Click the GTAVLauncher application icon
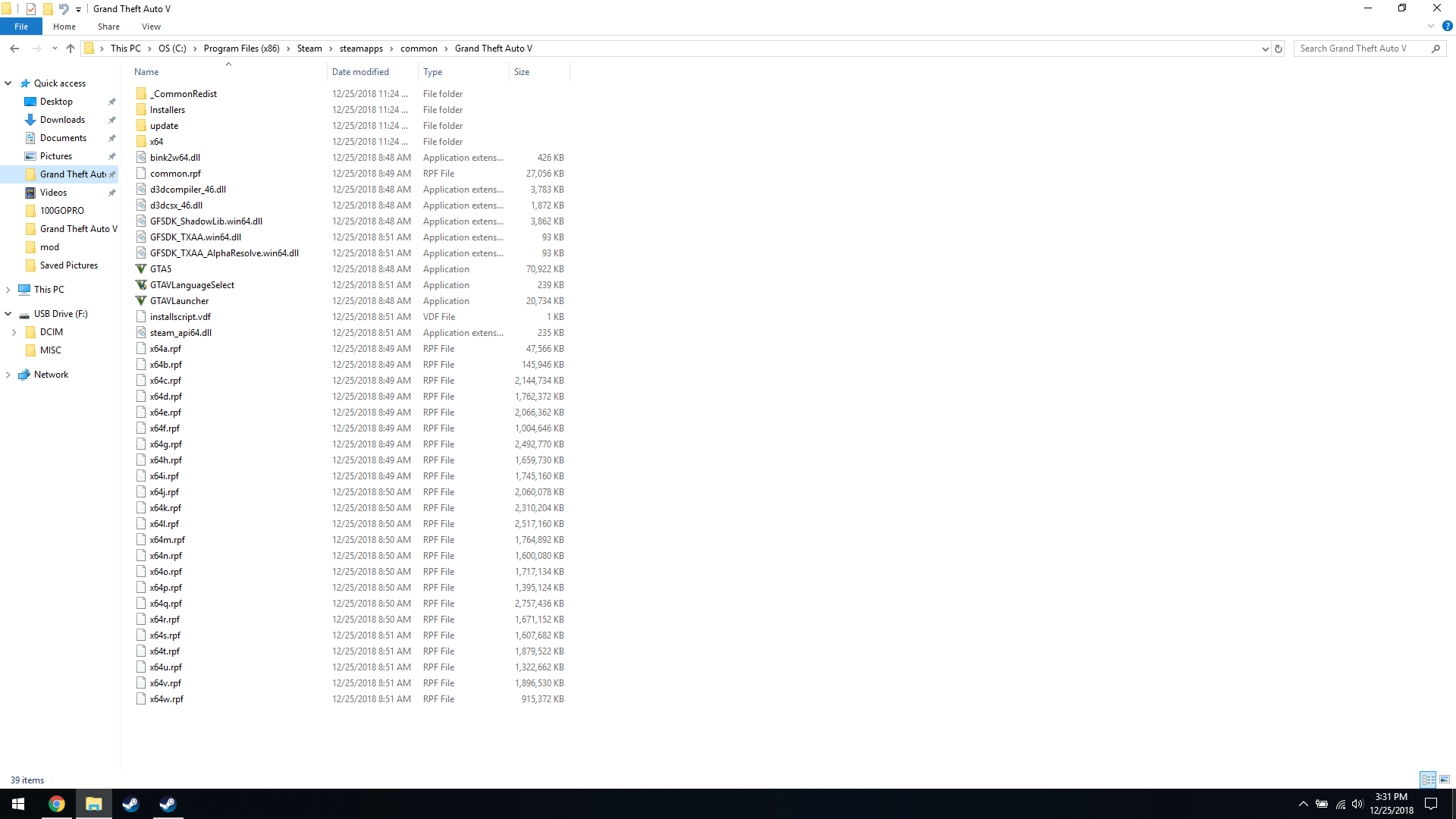 [141, 301]
